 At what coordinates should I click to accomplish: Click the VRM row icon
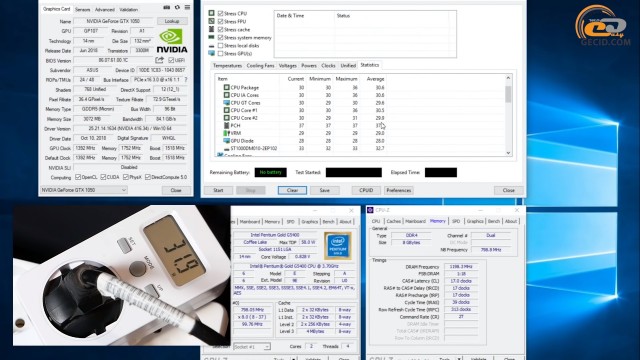point(227,133)
